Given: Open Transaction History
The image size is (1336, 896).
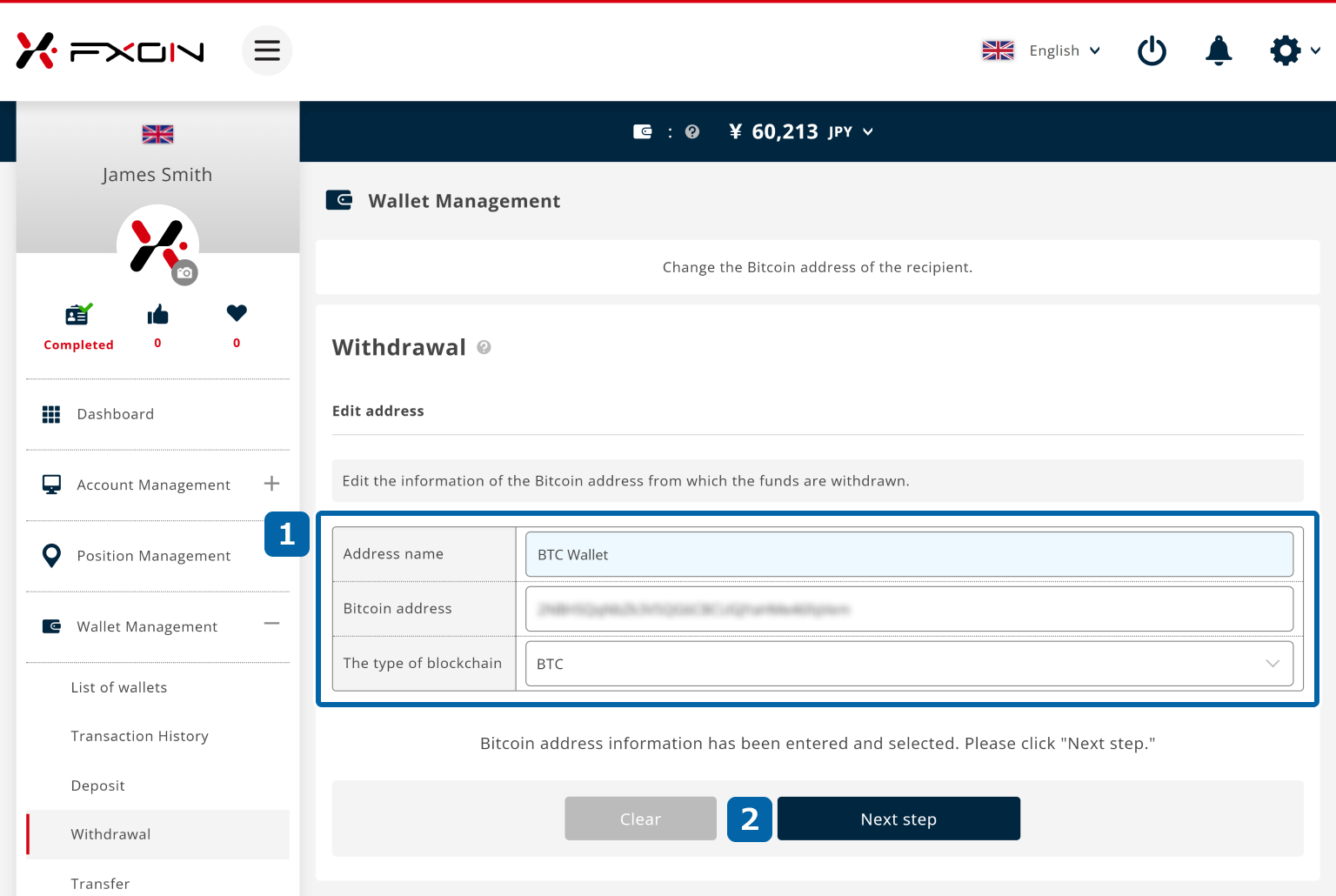Looking at the screenshot, I should click(x=139, y=736).
